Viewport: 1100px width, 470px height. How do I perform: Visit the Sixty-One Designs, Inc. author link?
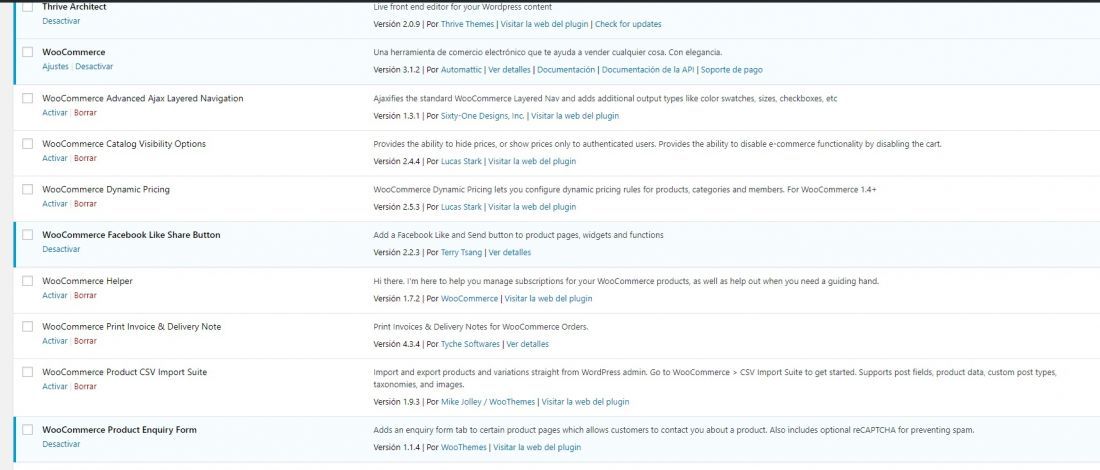click(483, 116)
